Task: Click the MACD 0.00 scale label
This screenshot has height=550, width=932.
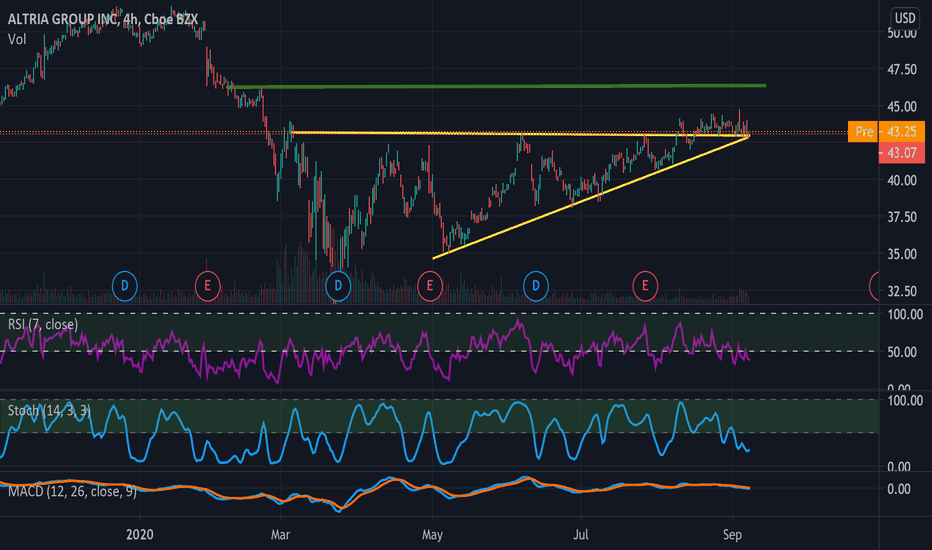Action: [x=899, y=489]
